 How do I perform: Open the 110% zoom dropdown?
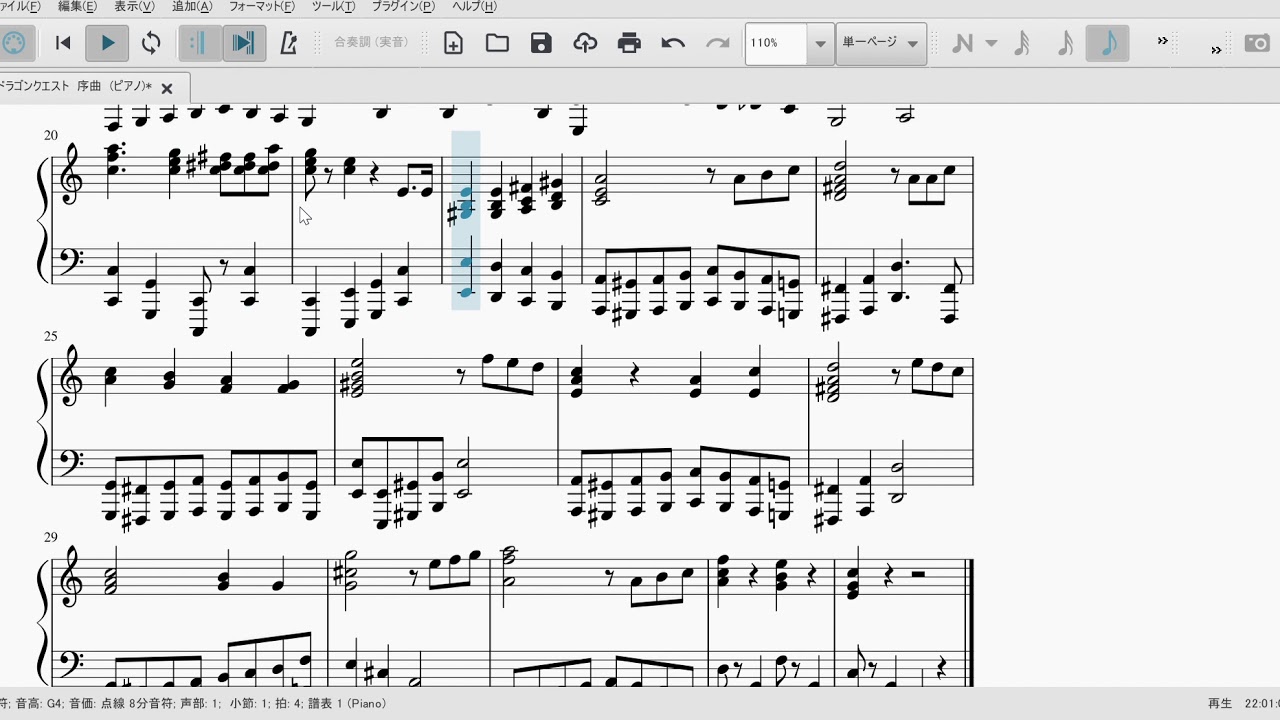point(820,44)
